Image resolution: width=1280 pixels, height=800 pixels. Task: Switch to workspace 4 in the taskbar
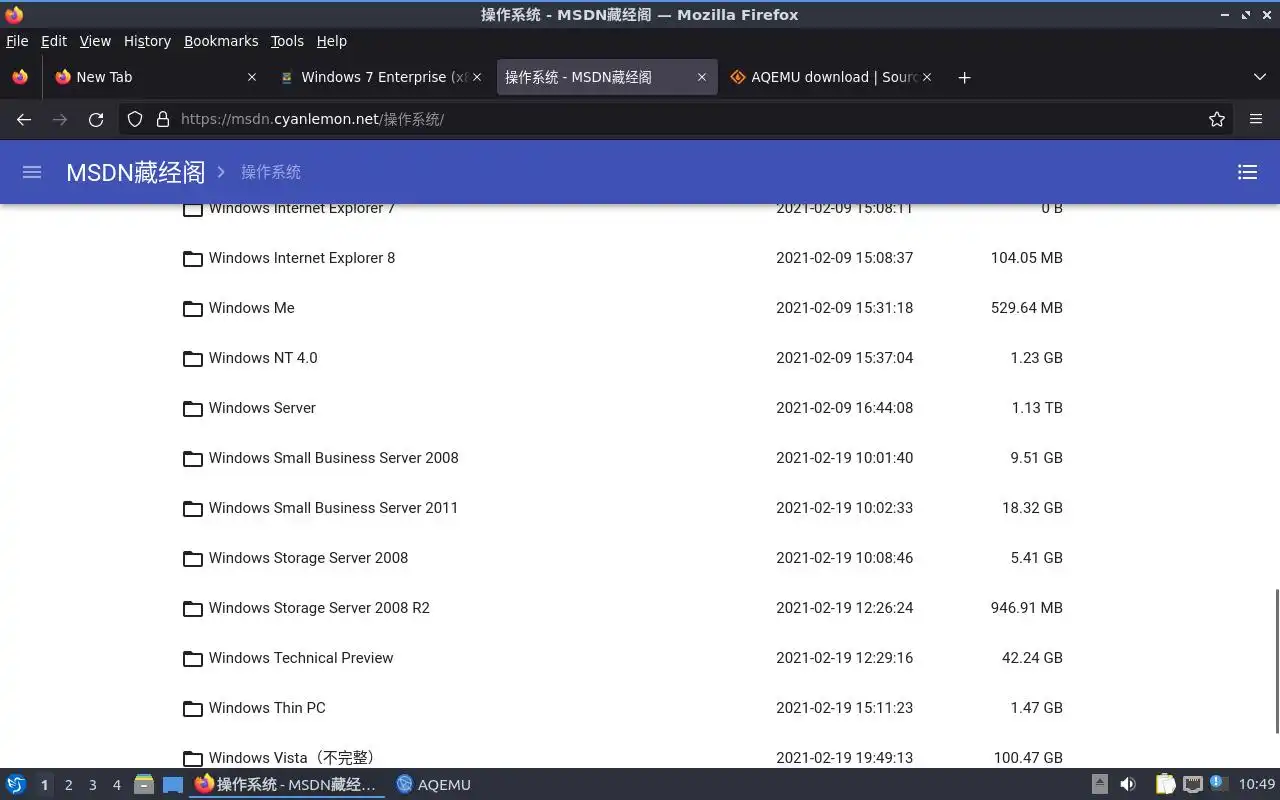click(116, 785)
